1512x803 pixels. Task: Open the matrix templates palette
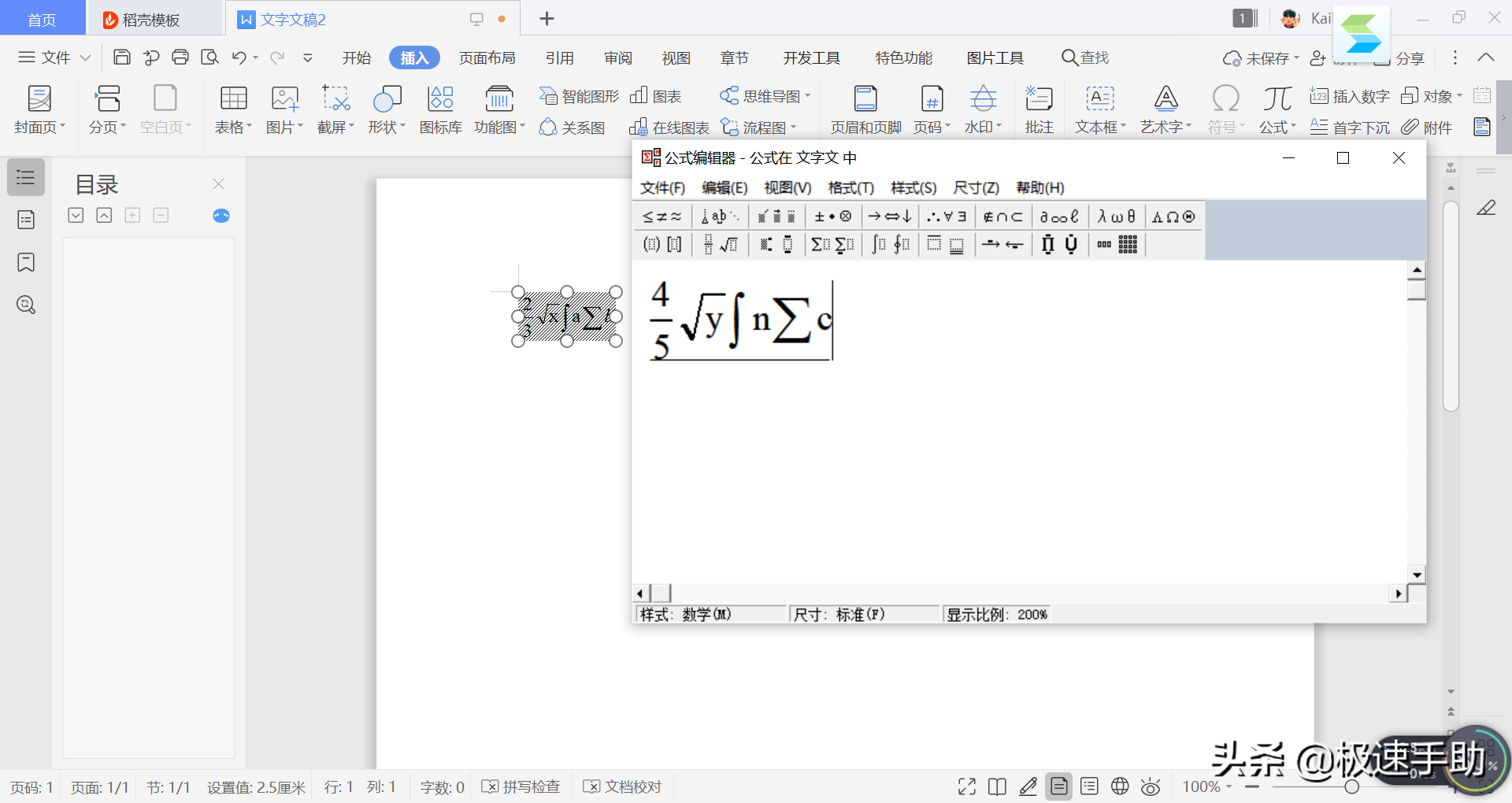1117,245
